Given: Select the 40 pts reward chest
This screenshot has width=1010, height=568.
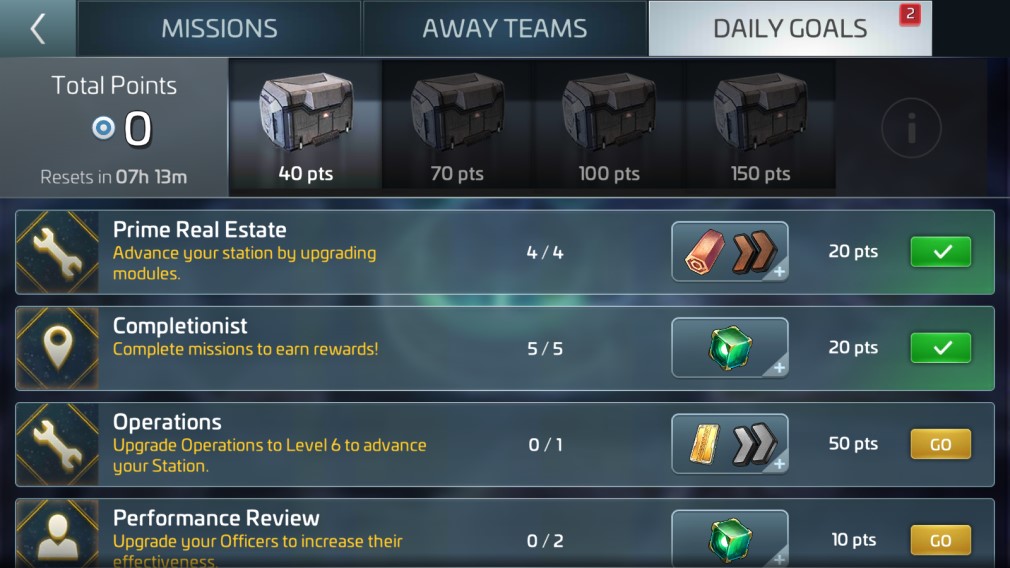Looking at the screenshot, I should coord(305,128).
